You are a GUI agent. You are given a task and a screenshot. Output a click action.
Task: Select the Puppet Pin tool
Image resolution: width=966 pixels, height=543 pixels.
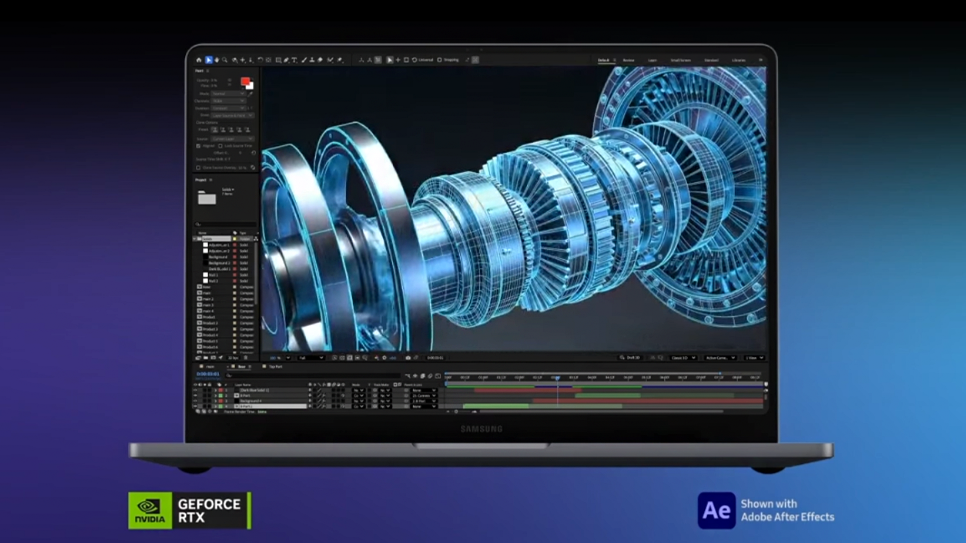(340, 60)
